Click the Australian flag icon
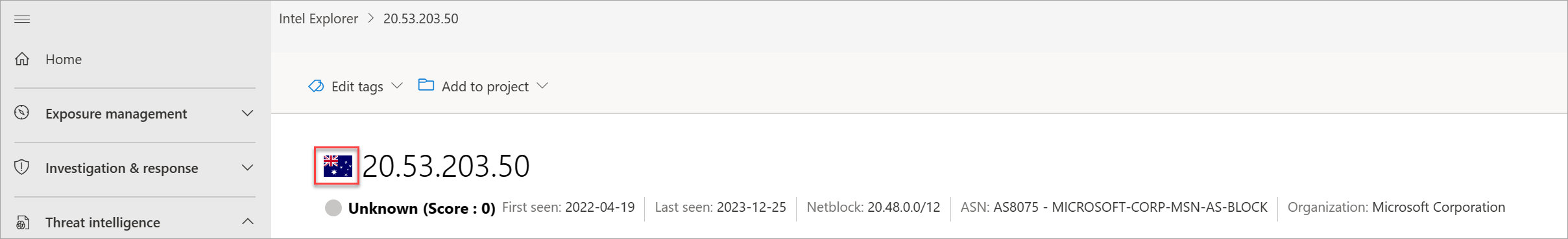Viewport: 1568px width, 239px height. pos(337,166)
